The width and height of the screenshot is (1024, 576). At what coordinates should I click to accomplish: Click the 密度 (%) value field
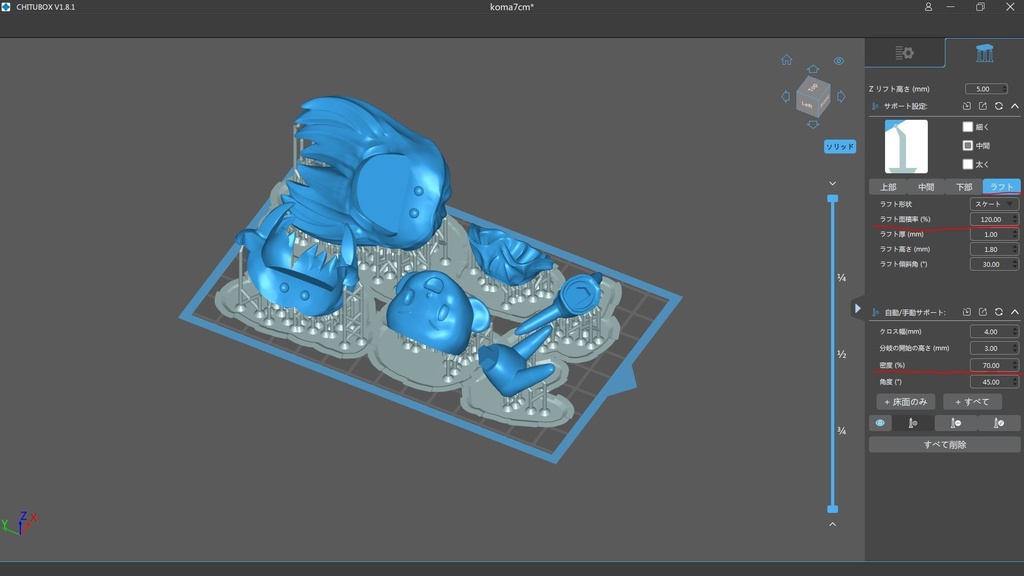tap(994, 365)
